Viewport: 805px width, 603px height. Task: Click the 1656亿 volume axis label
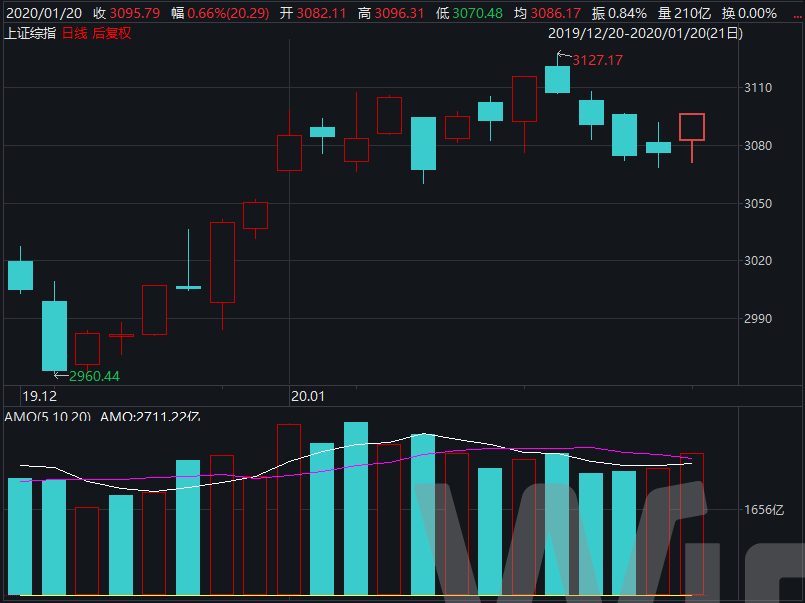coord(765,510)
